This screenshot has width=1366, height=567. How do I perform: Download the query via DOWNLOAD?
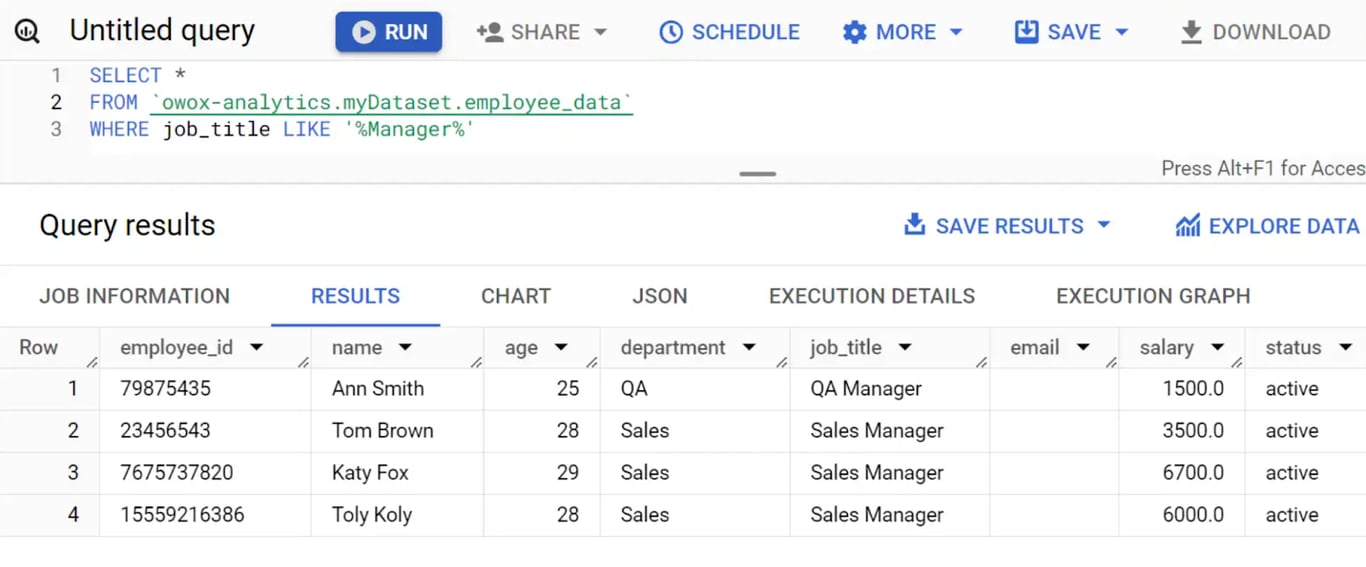1255,32
